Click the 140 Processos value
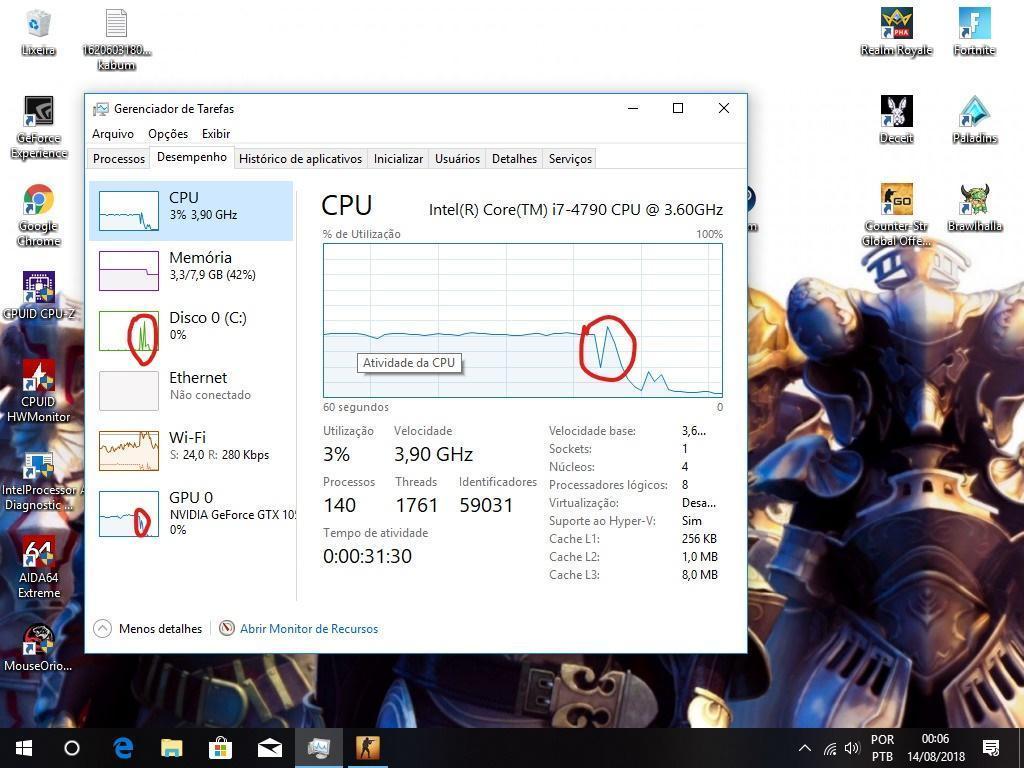This screenshot has height=768, width=1024. 340,505
